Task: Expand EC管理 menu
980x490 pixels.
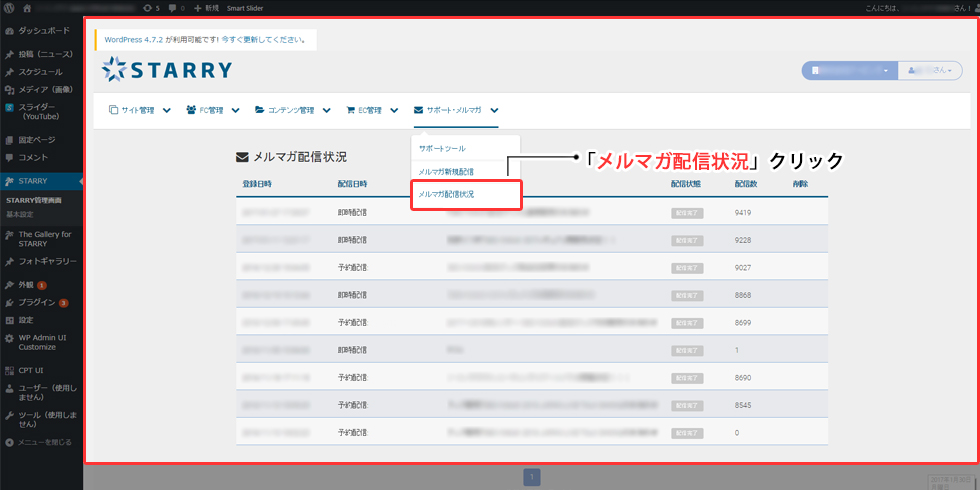Action: [372, 111]
